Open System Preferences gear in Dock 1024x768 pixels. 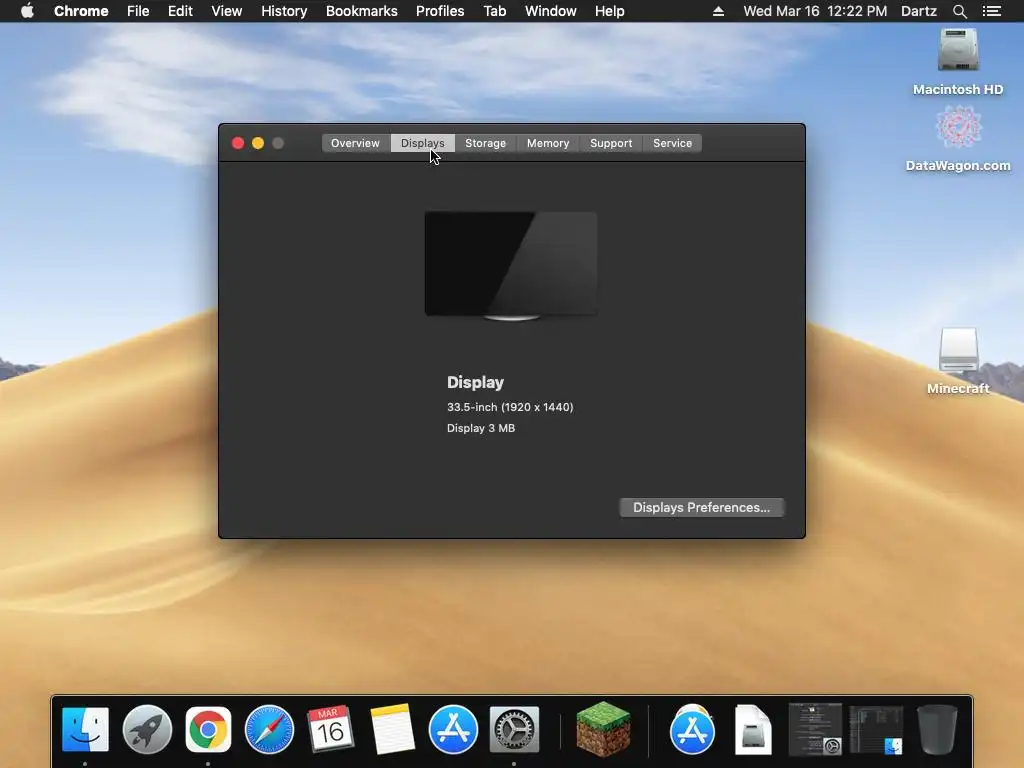point(515,729)
